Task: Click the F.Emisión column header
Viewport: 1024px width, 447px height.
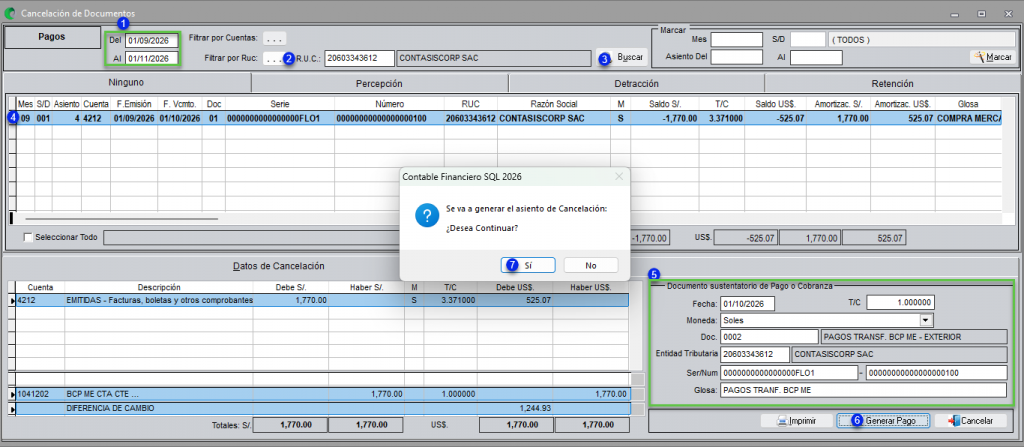Action: (134, 103)
